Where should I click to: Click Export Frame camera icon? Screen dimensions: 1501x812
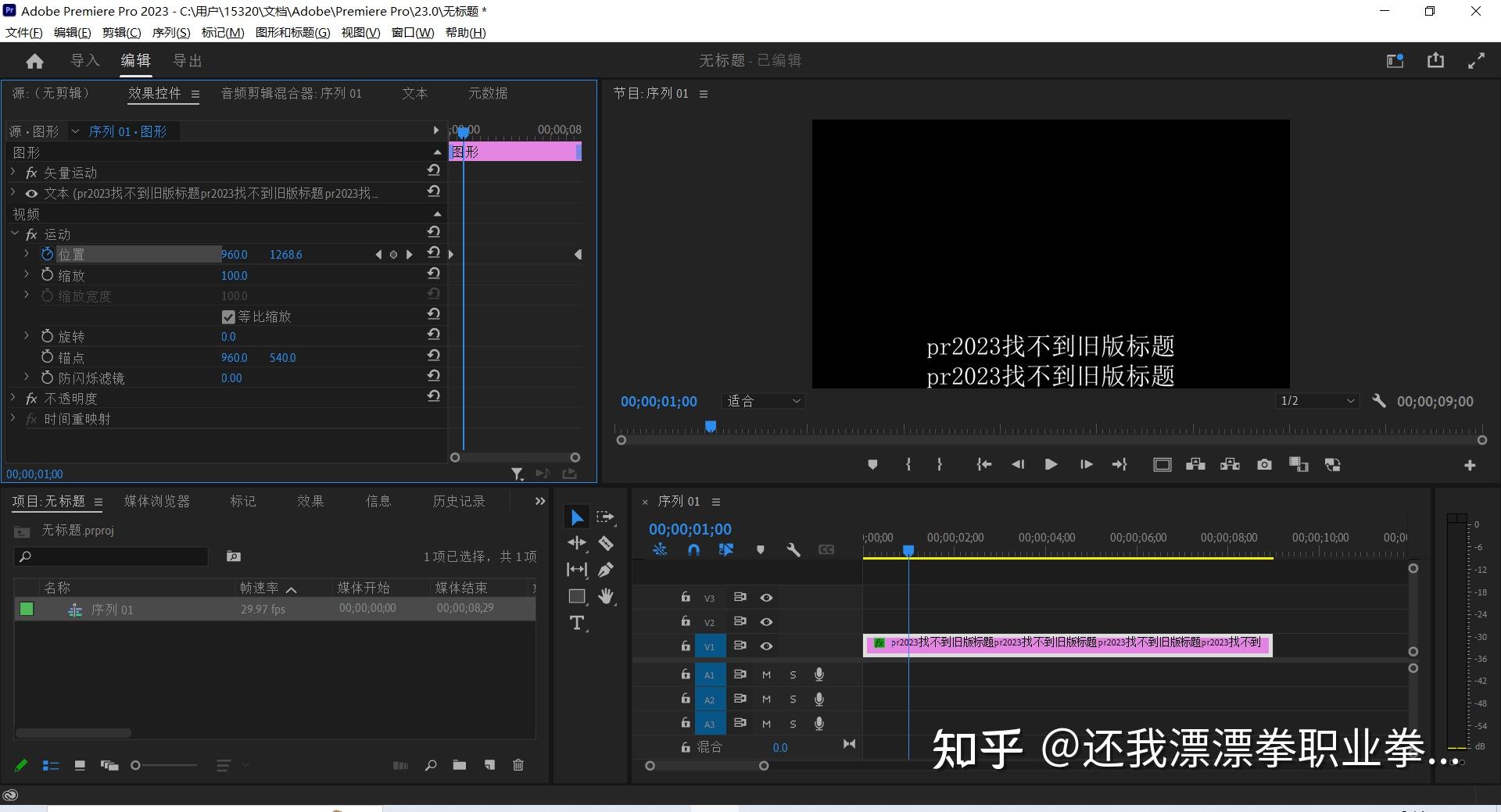click(1264, 465)
